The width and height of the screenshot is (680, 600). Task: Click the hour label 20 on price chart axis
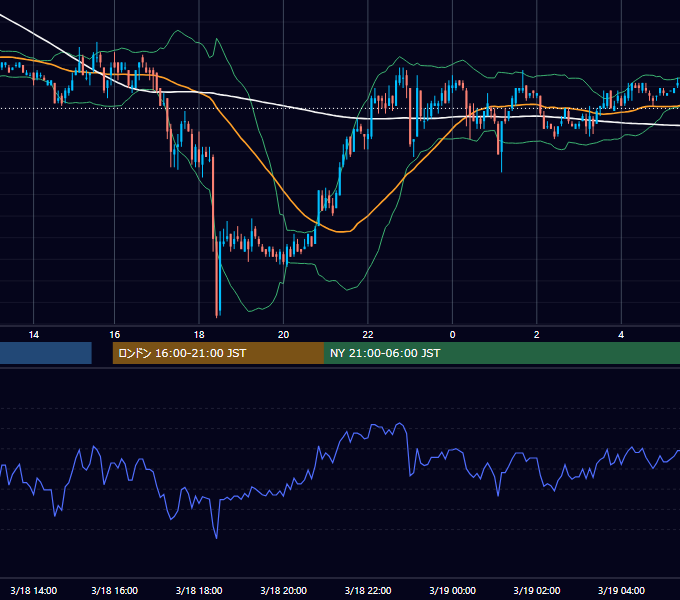pyautogui.click(x=284, y=335)
